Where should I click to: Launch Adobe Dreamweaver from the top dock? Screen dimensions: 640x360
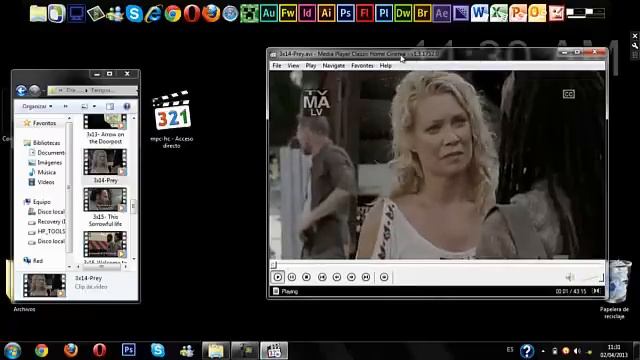click(403, 13)
